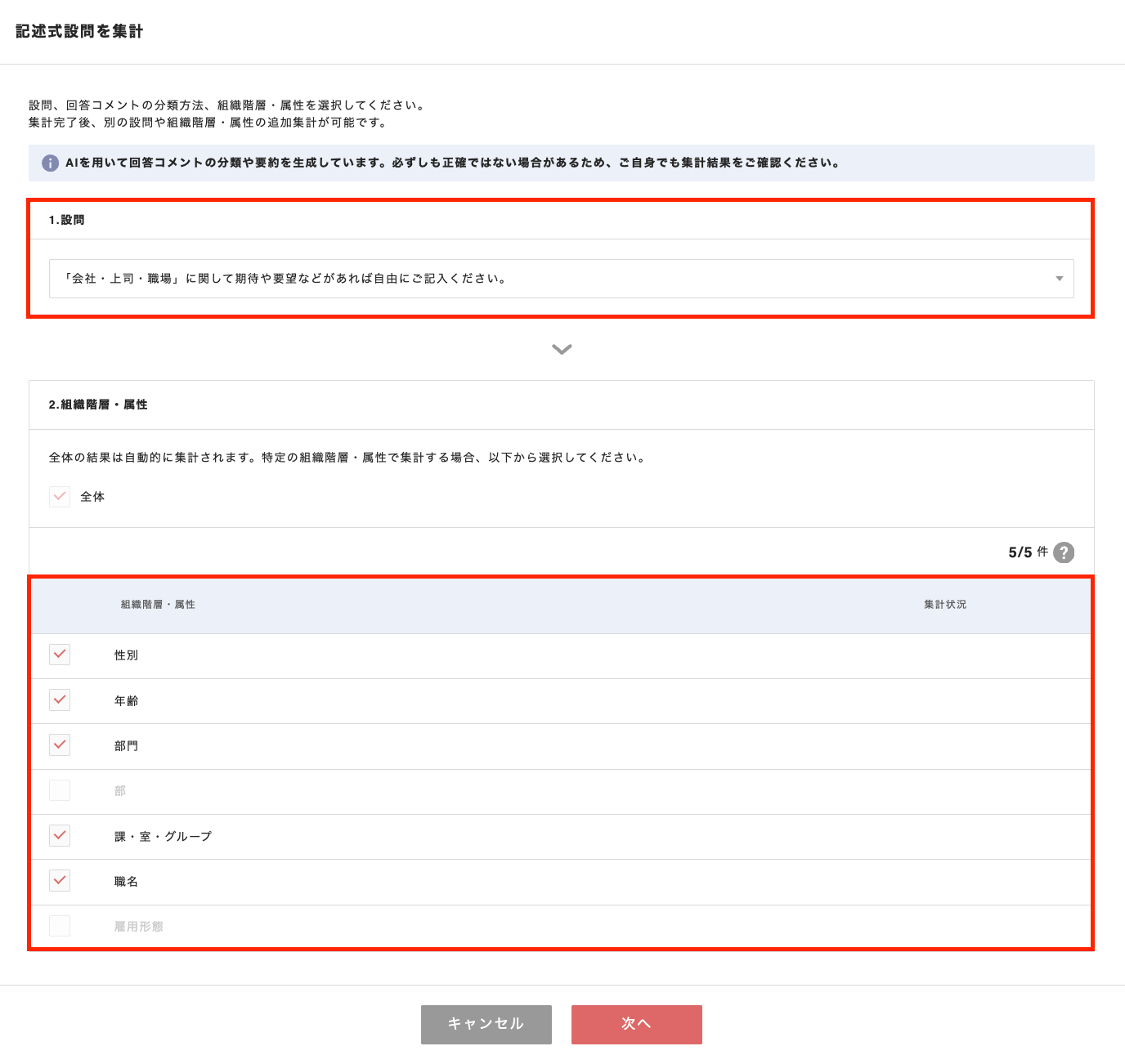The width and height of the screenshot is (1125, 1064).
Task: Click the 次へ button to proceed
Action: [x=636, y=1024]
